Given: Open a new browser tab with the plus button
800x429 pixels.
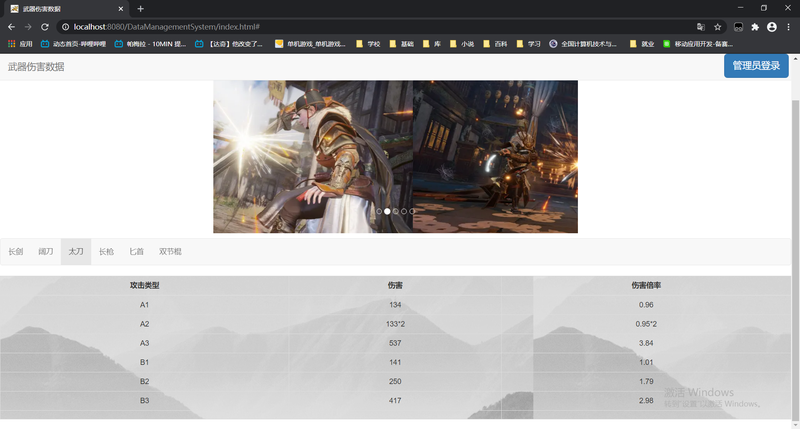Looking at the screenshot, I should [x=140, y=9].
